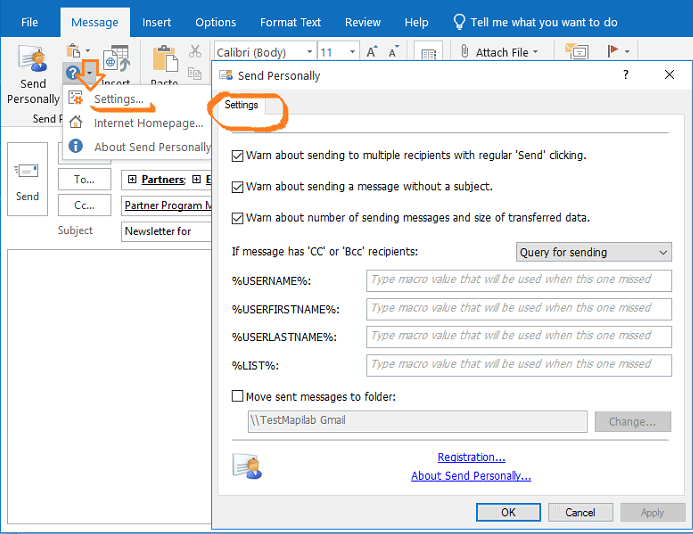This screenshot has height=534, width=693.
Task: Open the font size 11 dropdown
Action: [x=352, y=52]
